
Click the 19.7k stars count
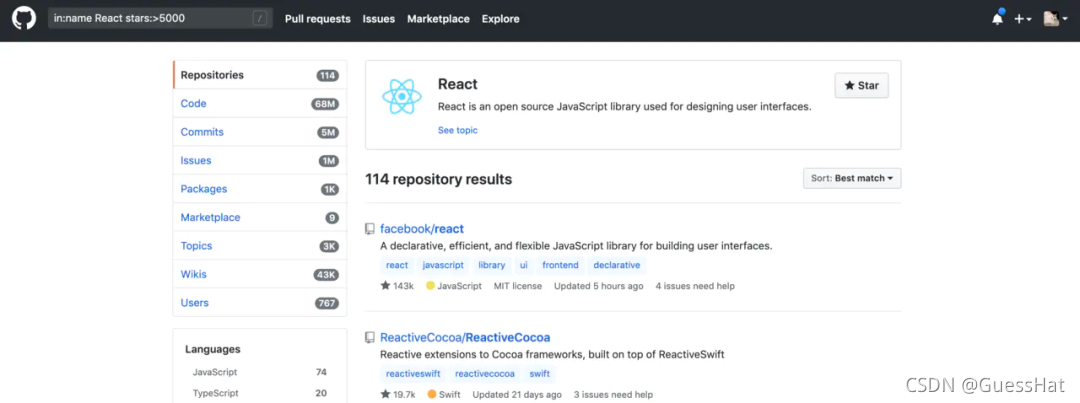[x=397, y=395]
